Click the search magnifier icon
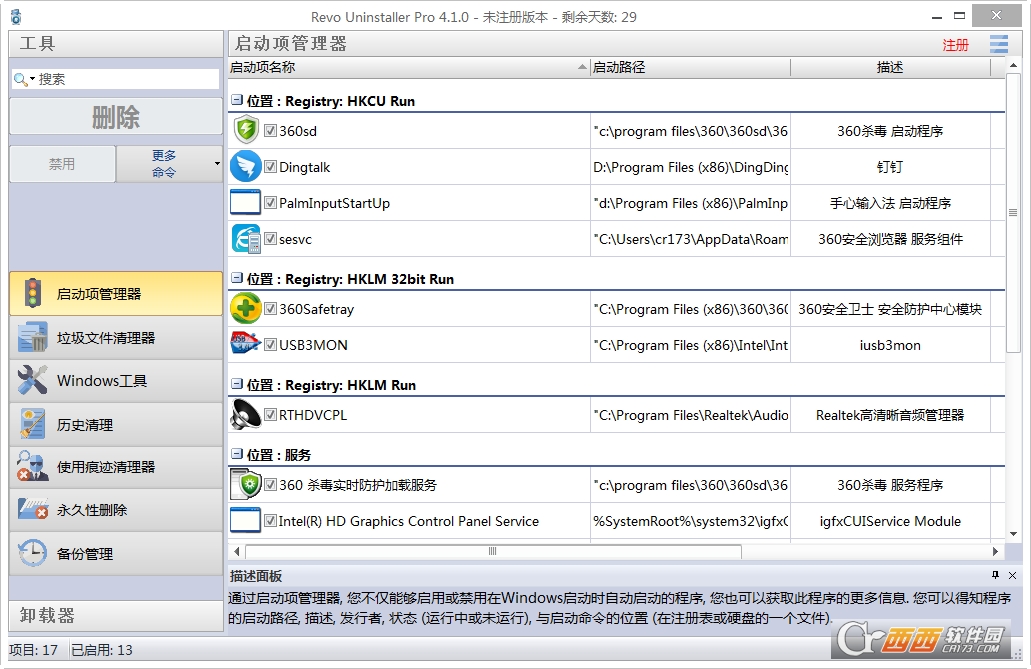The height and width of the screenshot is (669, 1031). pyautogui.click(x=20, y=79)
